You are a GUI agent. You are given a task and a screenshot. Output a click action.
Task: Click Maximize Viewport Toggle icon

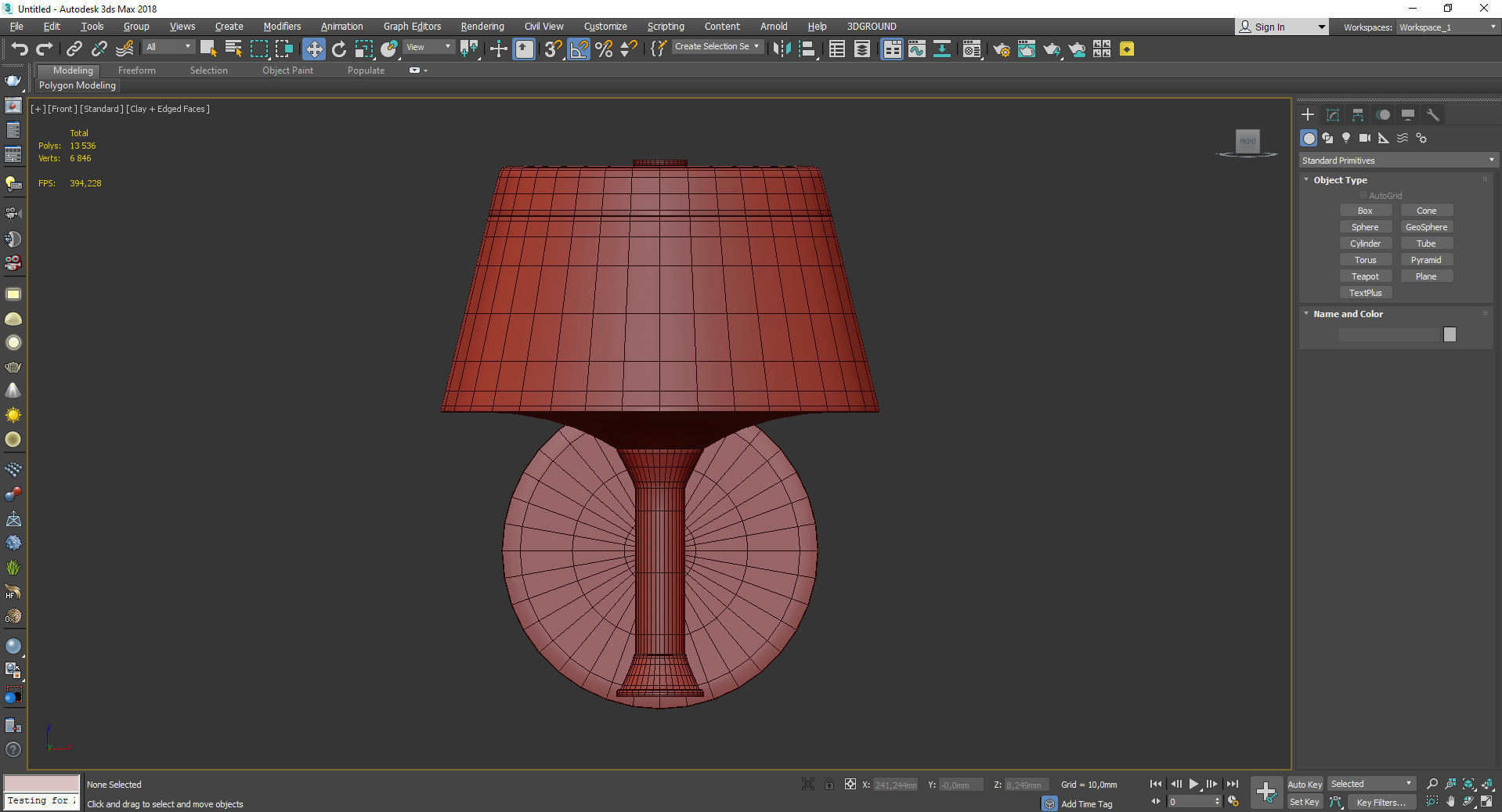[1486, 802]
